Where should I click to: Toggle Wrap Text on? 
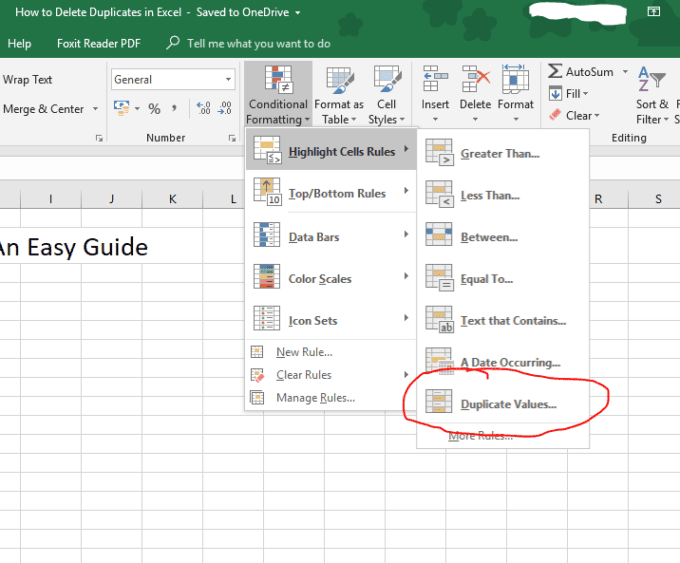(x=28, y=80)
